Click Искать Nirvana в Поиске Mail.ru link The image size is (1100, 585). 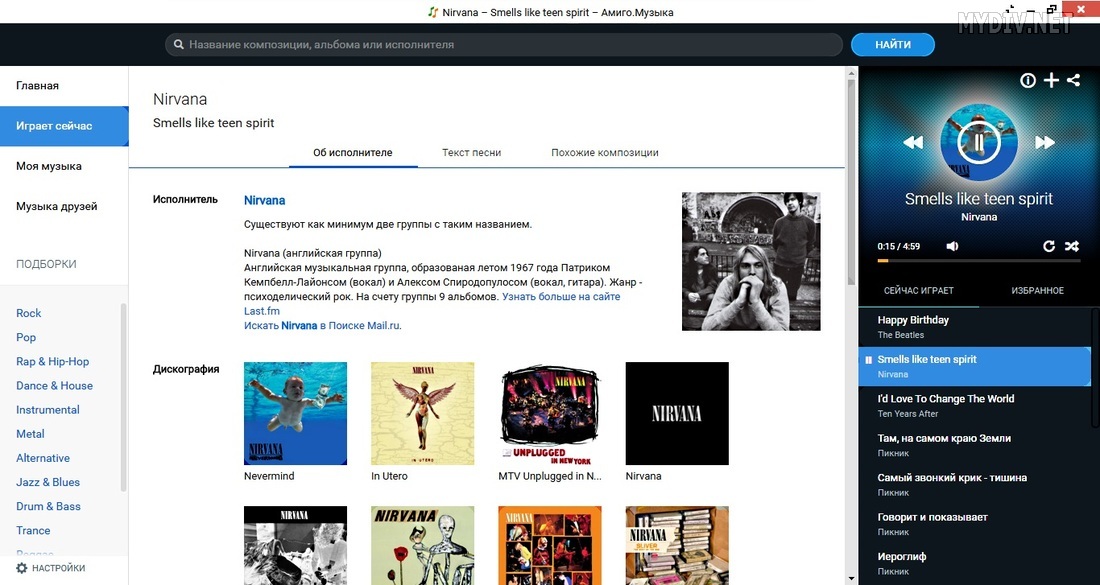(x=323, y=325)
